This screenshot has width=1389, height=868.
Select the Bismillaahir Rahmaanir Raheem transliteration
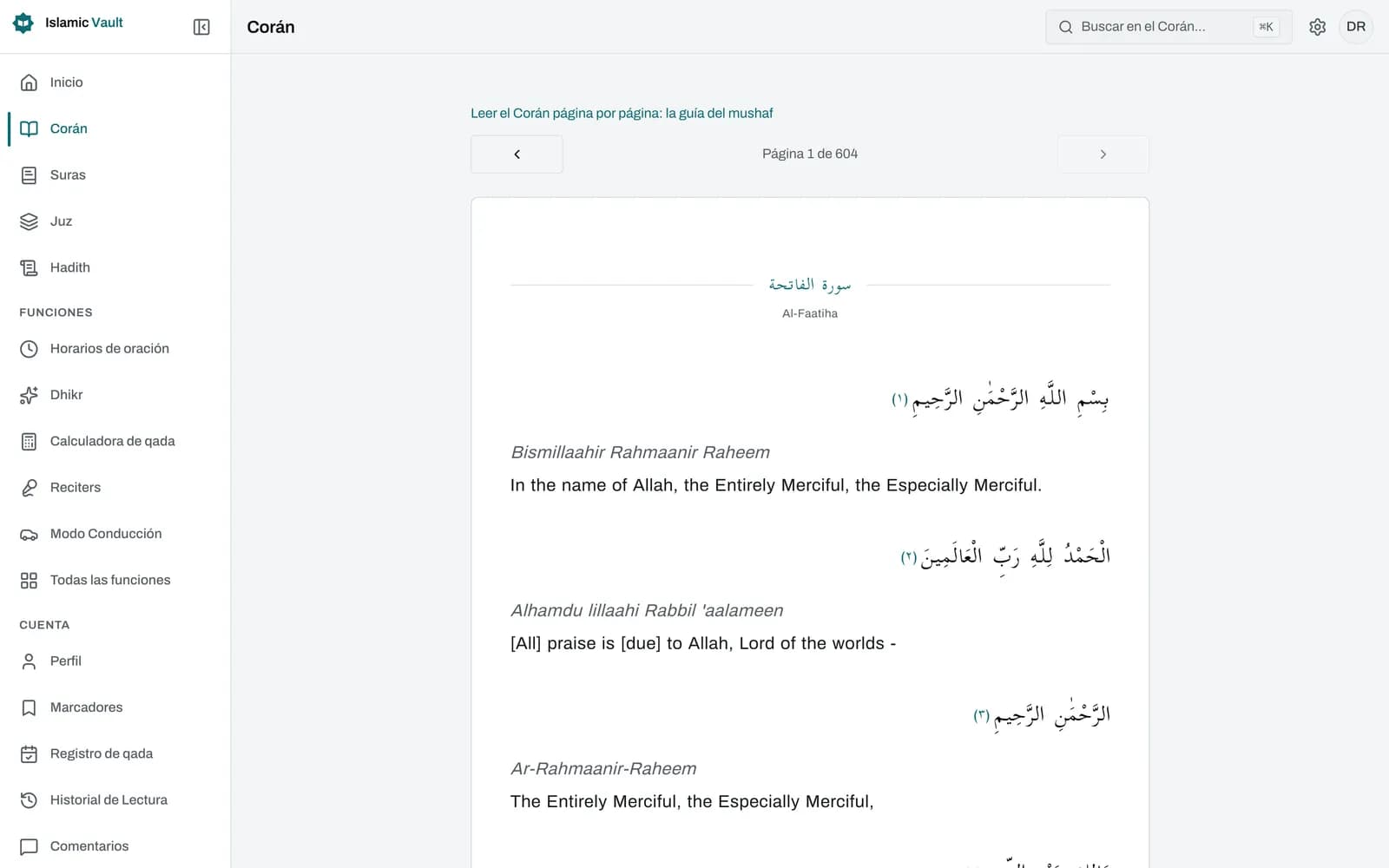point(640,452)
